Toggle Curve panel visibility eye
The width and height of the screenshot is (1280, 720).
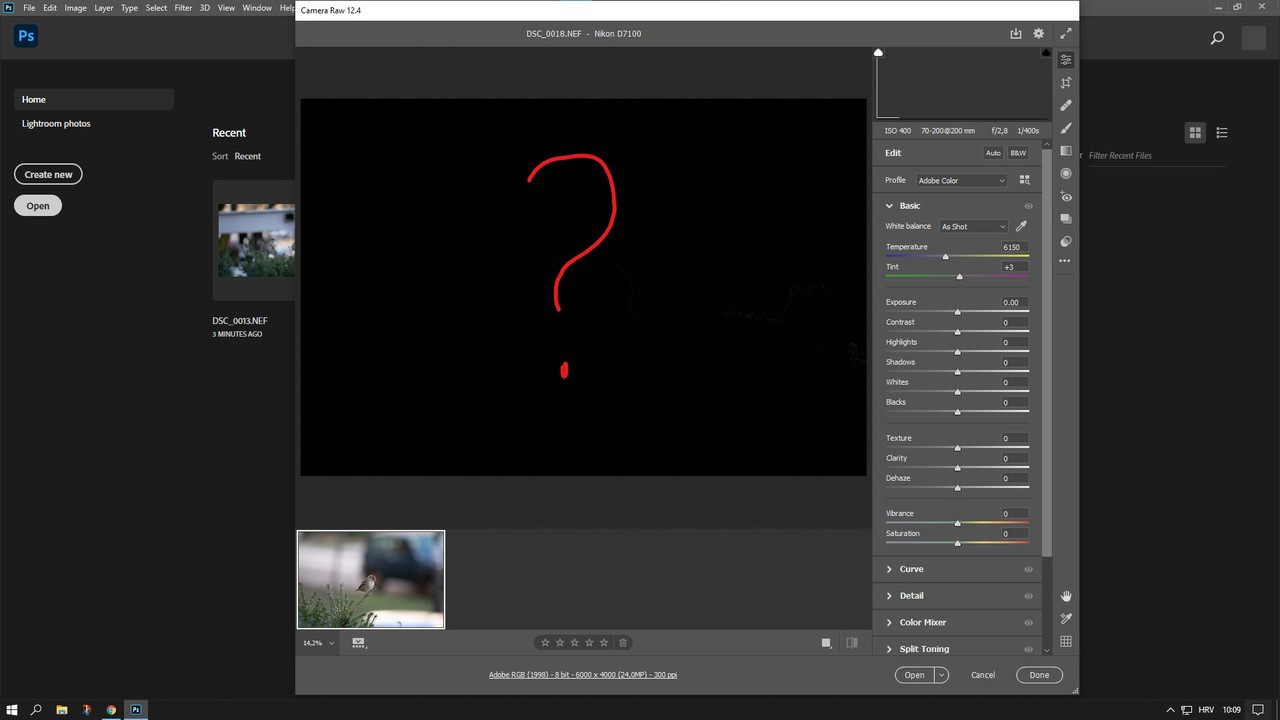pyautogui.click(x=1028, y=569)
